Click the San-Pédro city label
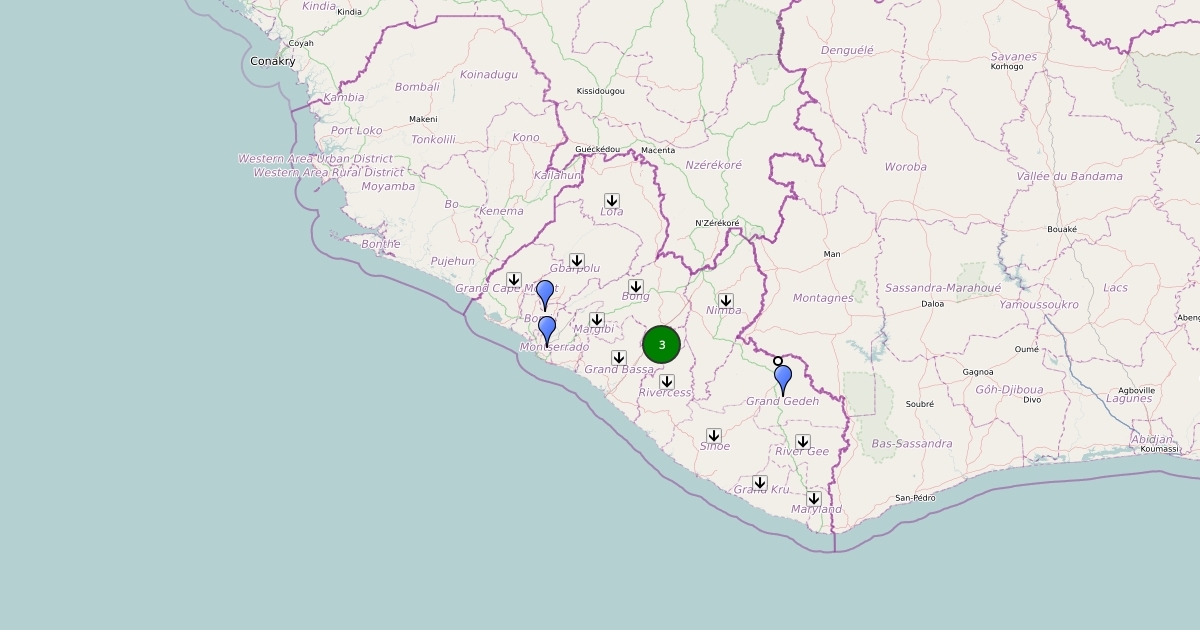 tap(915, 497)
